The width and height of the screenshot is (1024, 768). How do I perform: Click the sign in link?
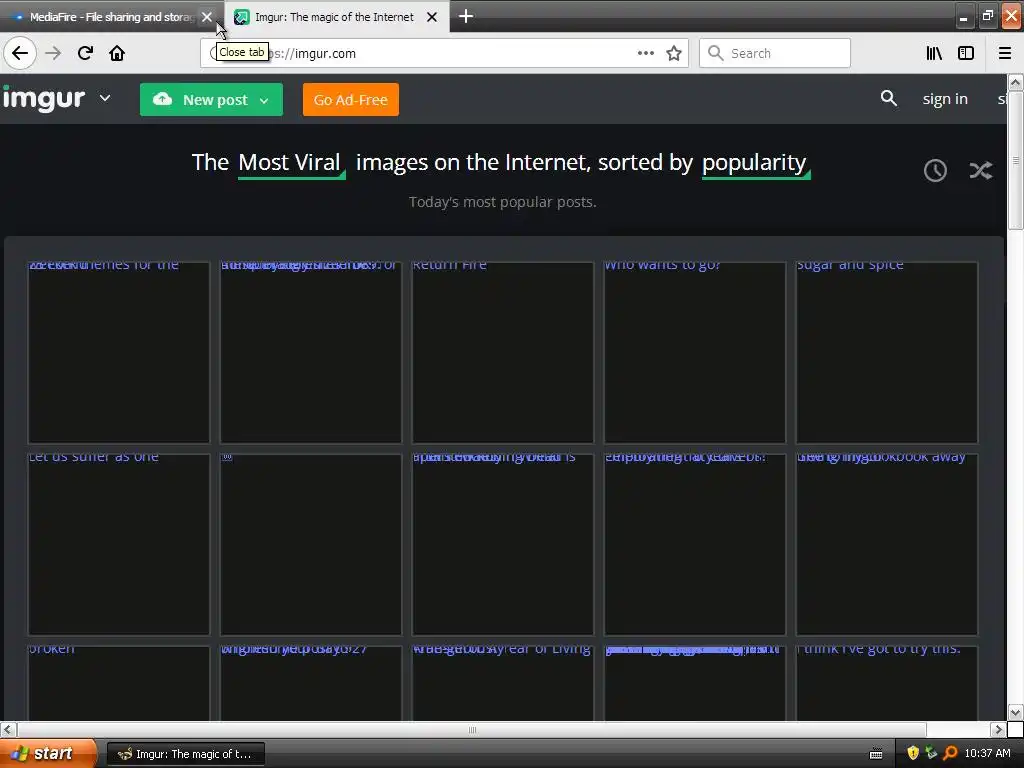click(x=945, y=99)
